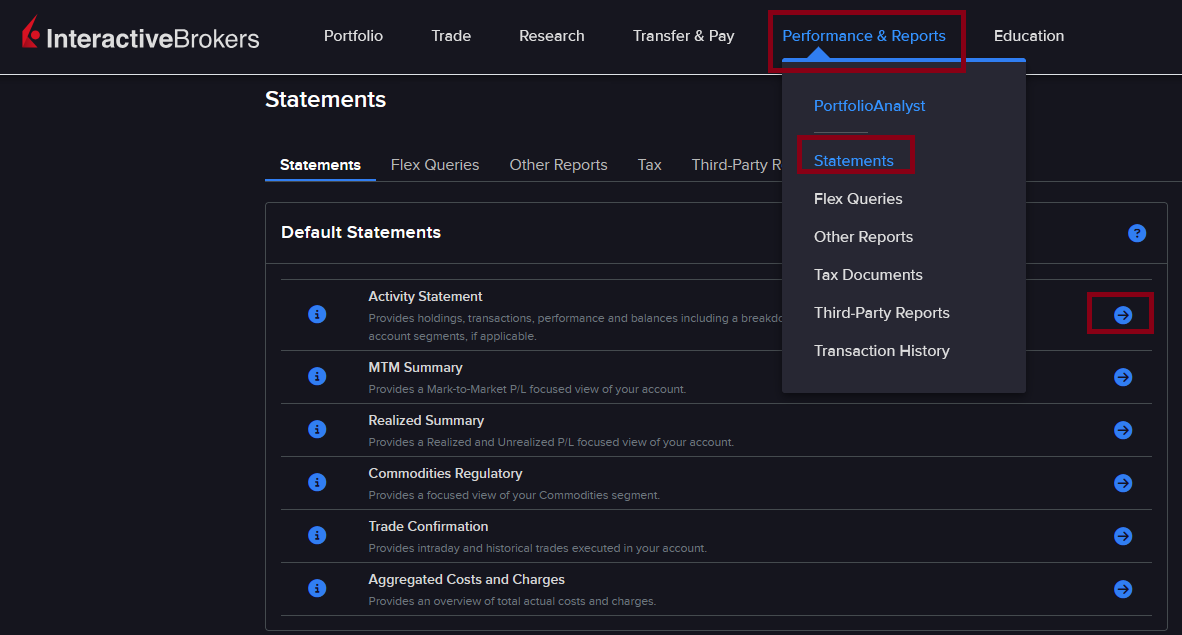This screenshot has height=635, width=1182.
Task: Choose Third-Party Reports in the dropdown menu
Action: [881, 313]
